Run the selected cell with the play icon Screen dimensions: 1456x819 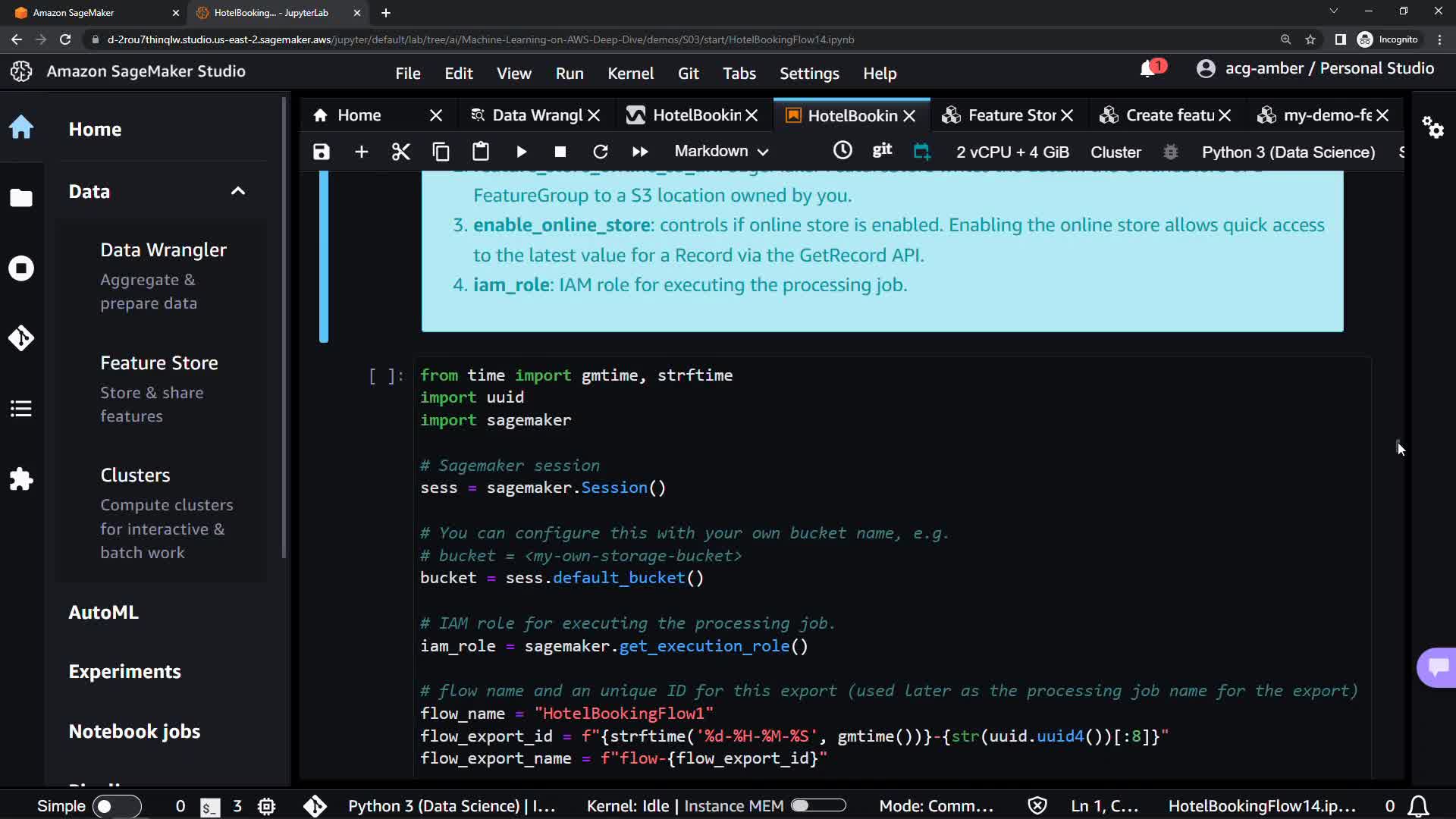click(521, 152)
